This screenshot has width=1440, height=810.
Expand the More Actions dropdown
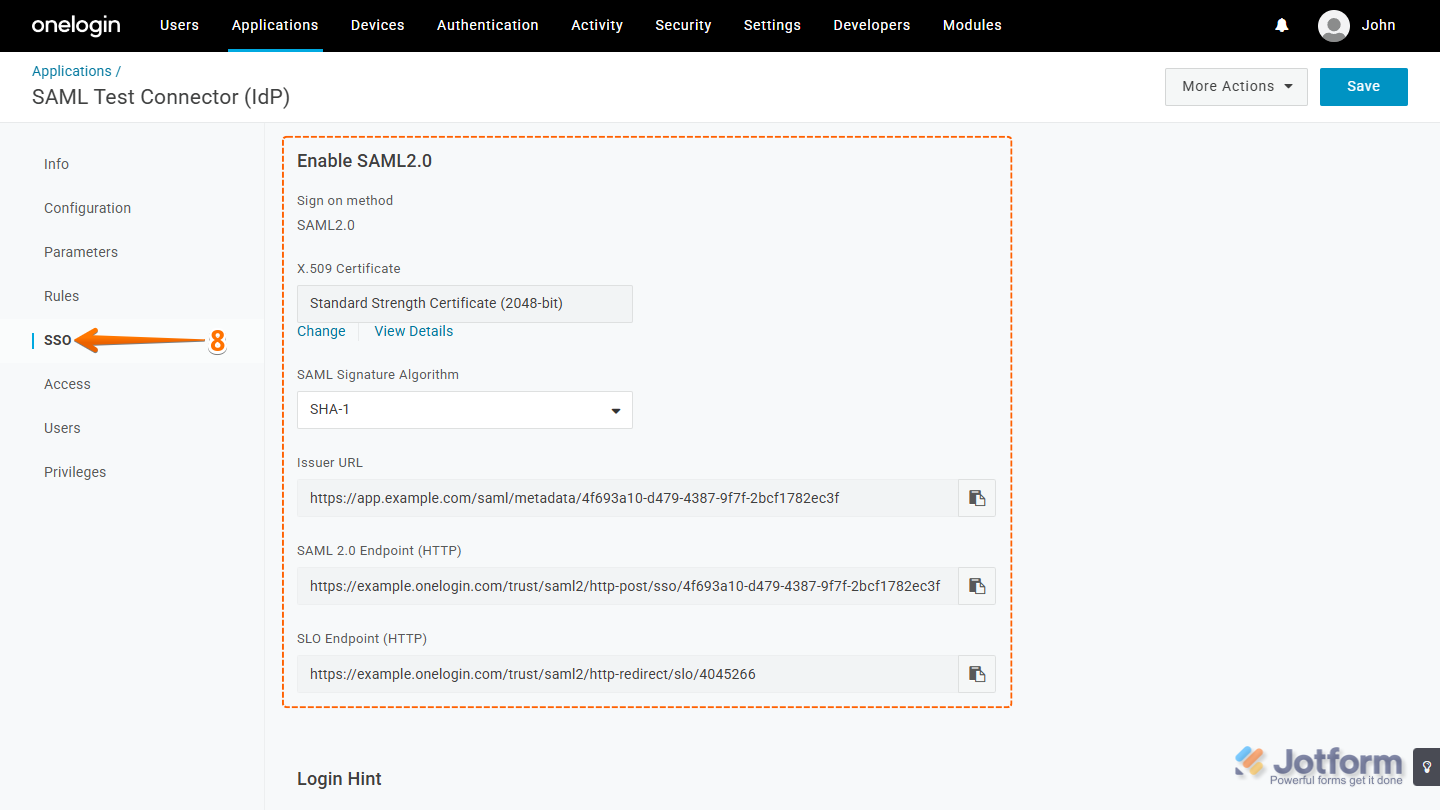(1237, 87)
